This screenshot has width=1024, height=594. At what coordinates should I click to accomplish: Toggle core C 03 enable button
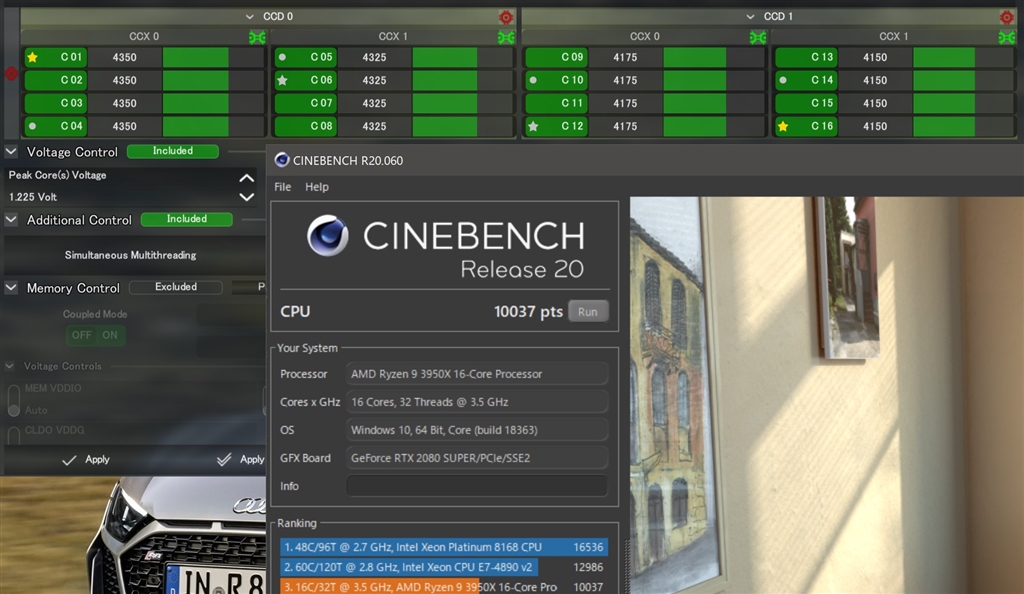pos(56,103)
